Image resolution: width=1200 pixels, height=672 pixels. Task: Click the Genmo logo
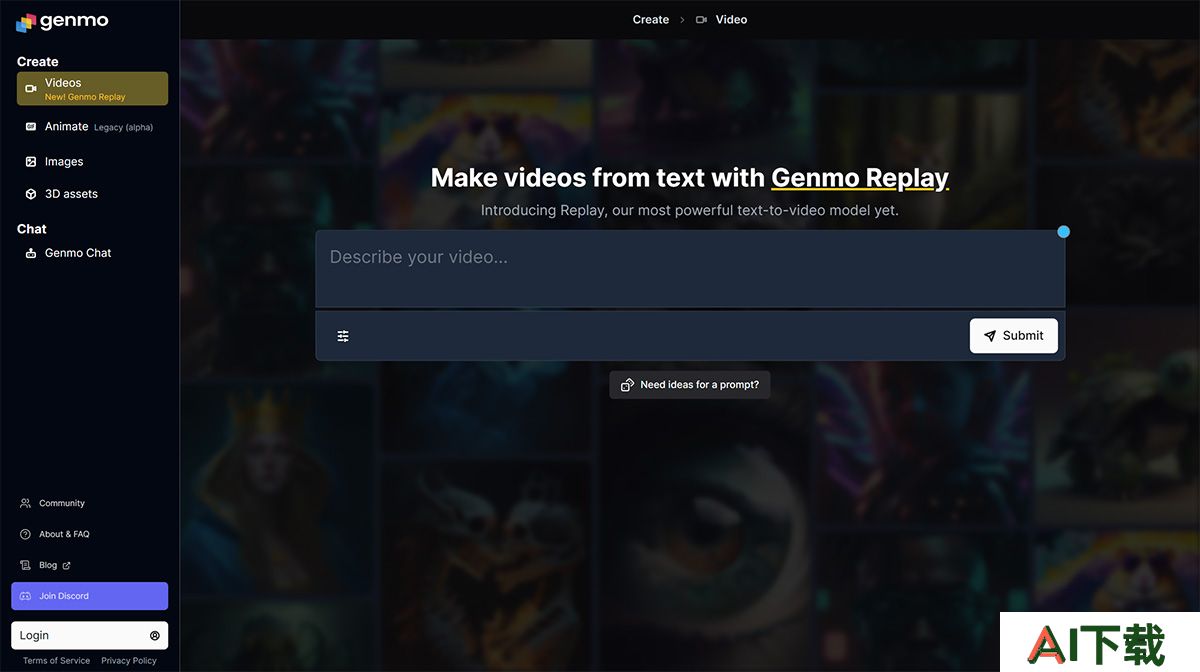coord(62,21)
